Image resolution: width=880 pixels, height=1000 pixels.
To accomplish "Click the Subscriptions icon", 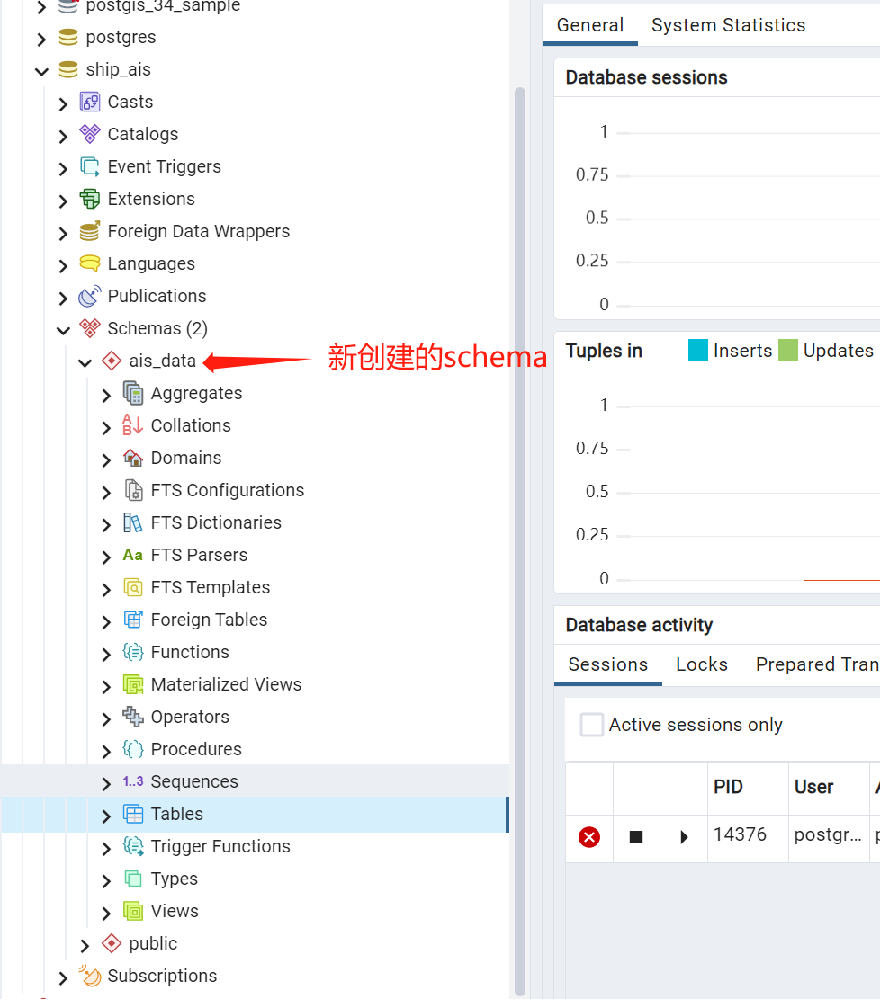I will (89, 976).
